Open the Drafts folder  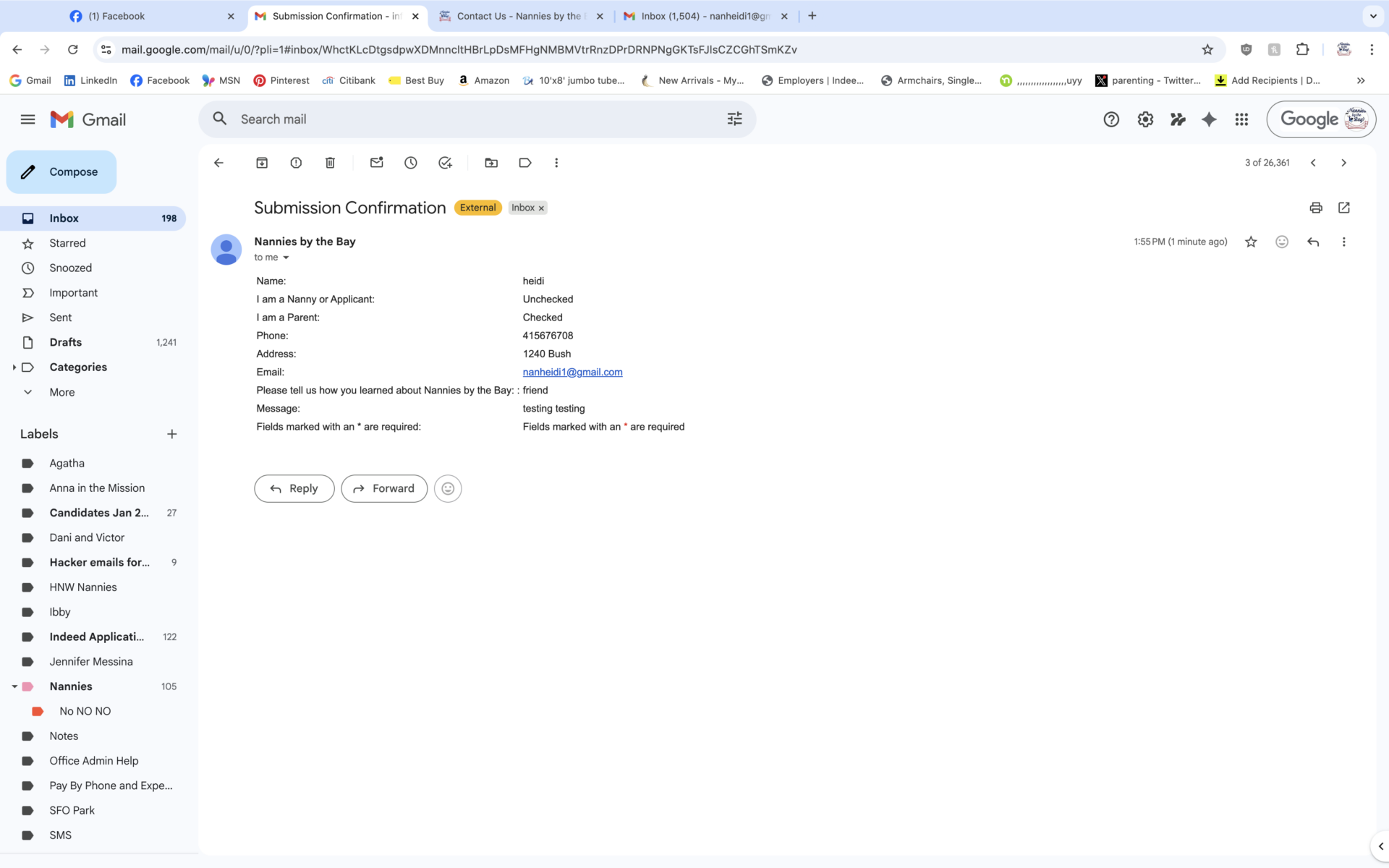click(x=65, y=342)
